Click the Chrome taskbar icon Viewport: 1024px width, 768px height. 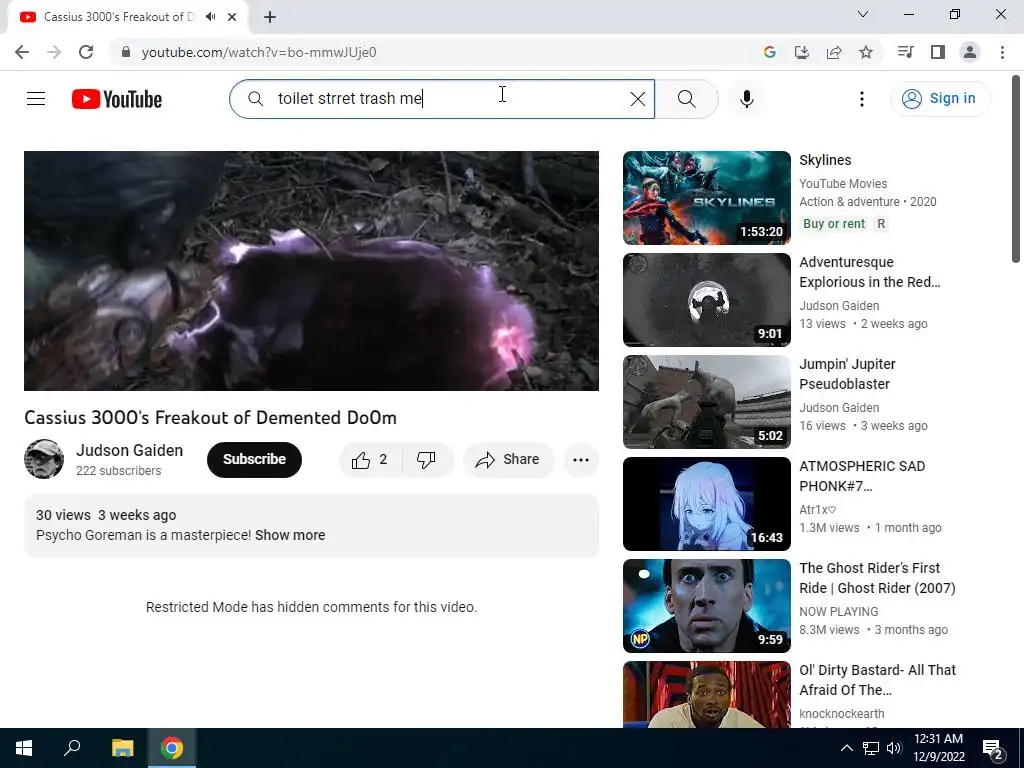pos(172,748)
